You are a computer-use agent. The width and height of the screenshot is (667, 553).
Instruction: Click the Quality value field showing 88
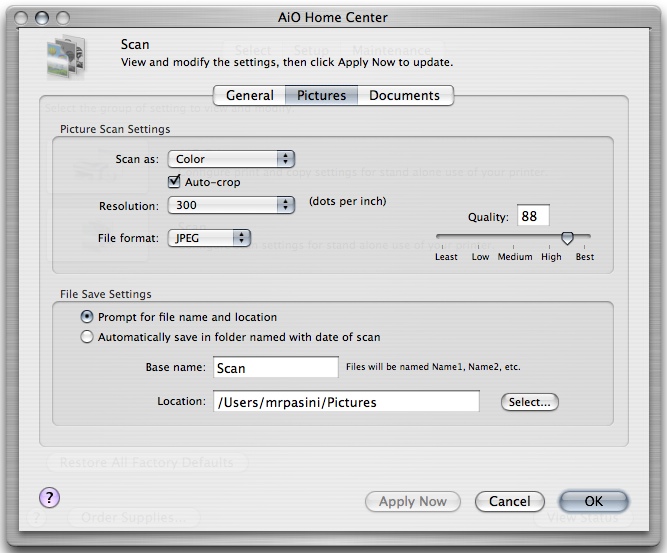533,216
